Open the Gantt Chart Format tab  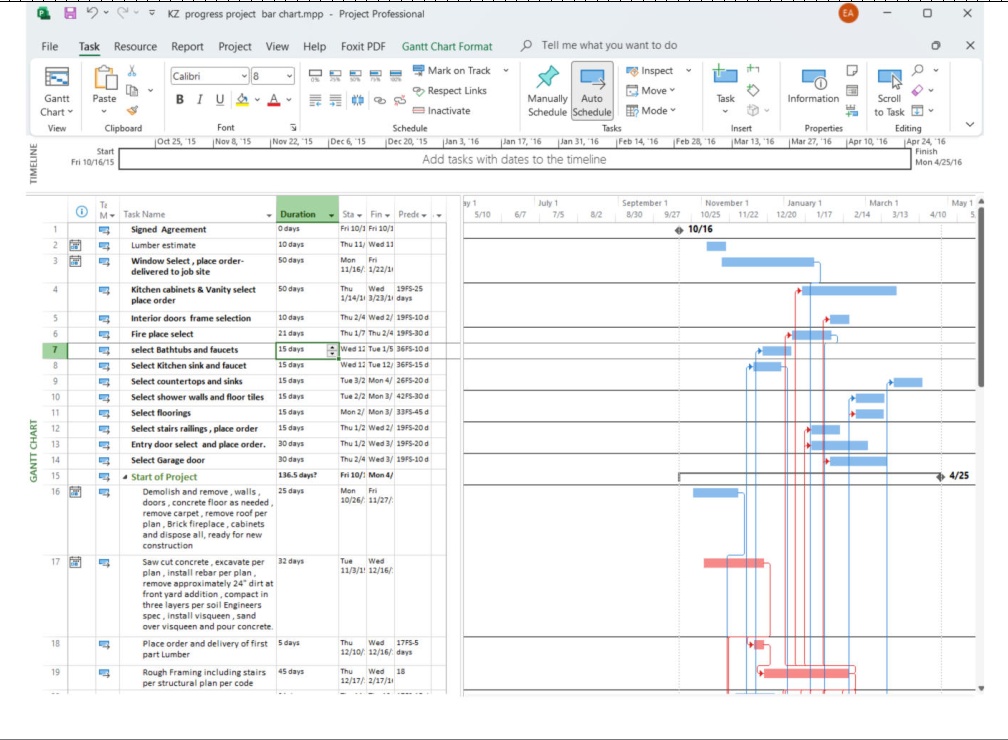(447, 46)
